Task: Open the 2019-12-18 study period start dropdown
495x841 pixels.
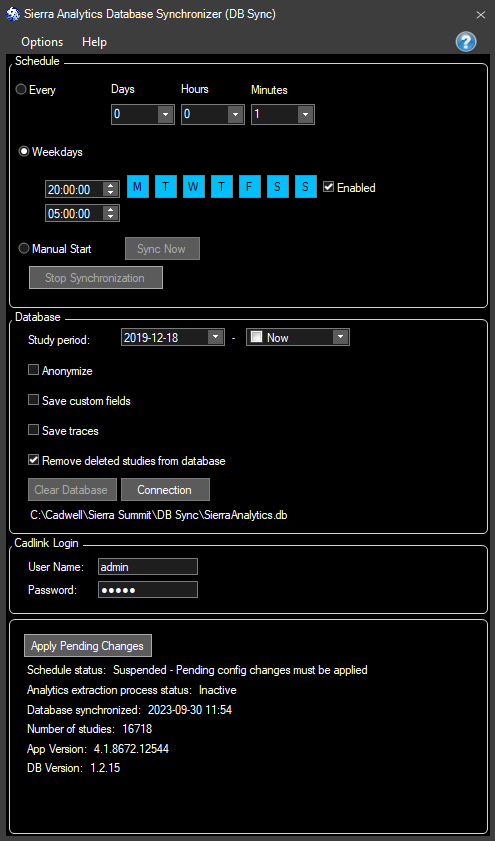Action: coord(216,337)
